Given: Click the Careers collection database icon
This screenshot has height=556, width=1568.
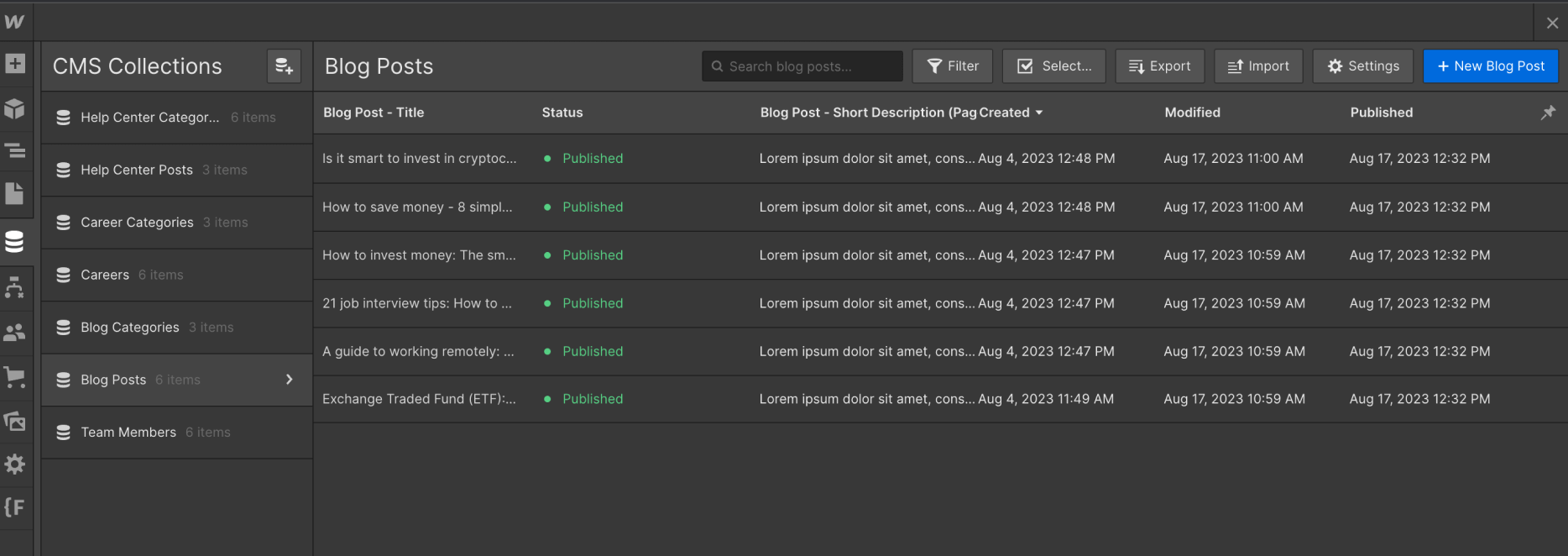Looking at the screenshot, I should click(63, 275).
